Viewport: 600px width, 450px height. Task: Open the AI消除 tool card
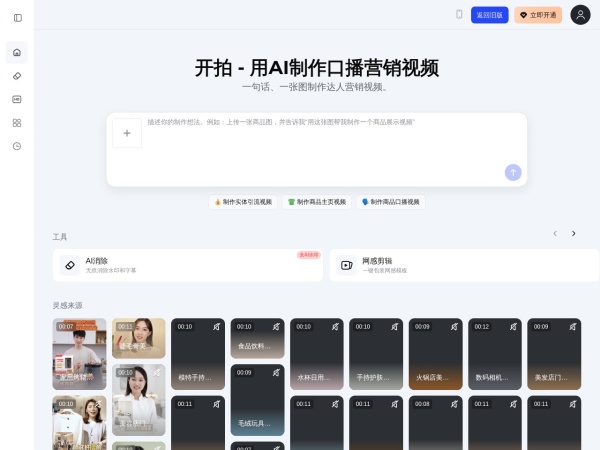coord(188,265)
